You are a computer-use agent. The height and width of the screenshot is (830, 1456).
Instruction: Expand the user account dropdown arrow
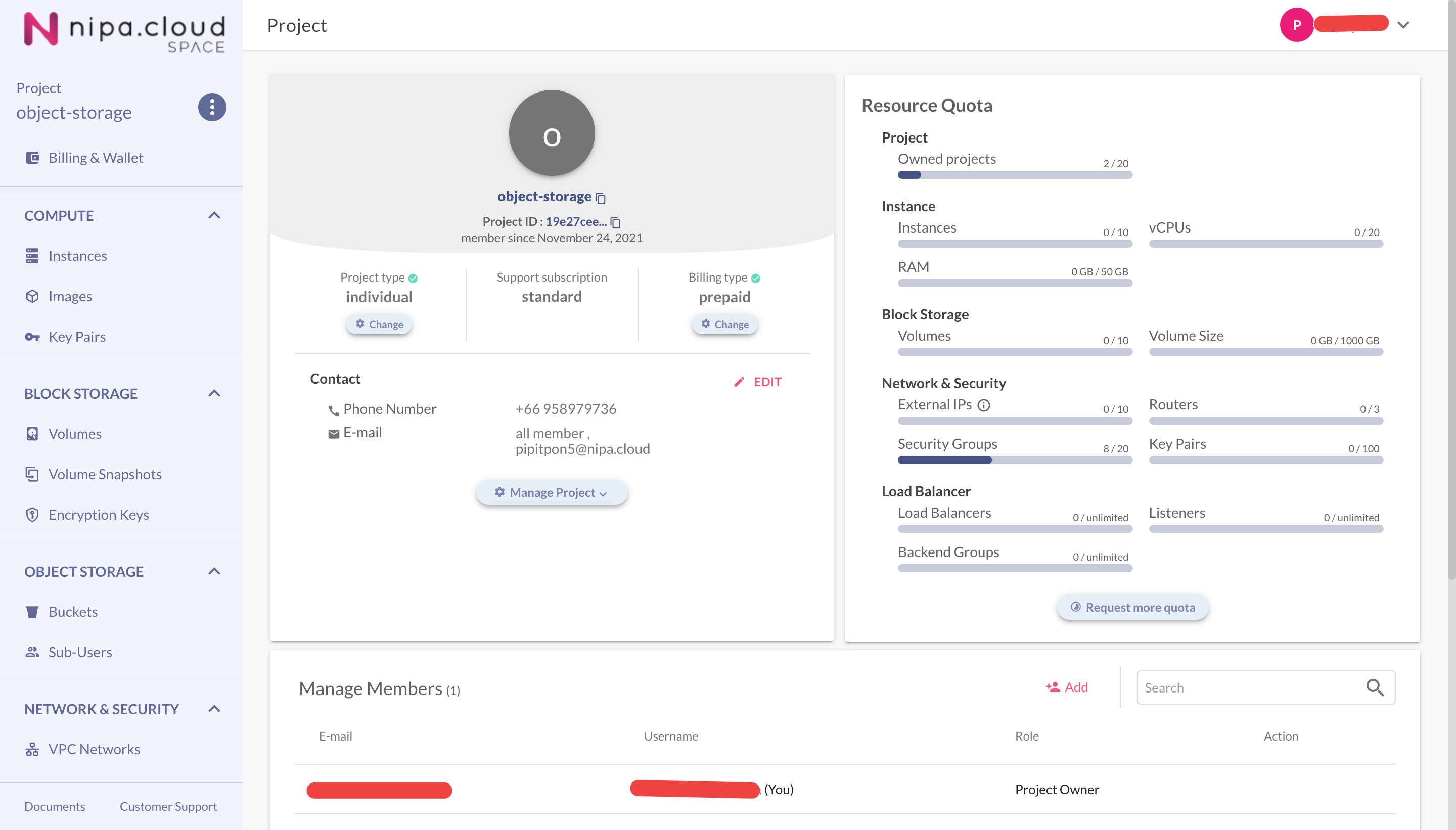1403,25
